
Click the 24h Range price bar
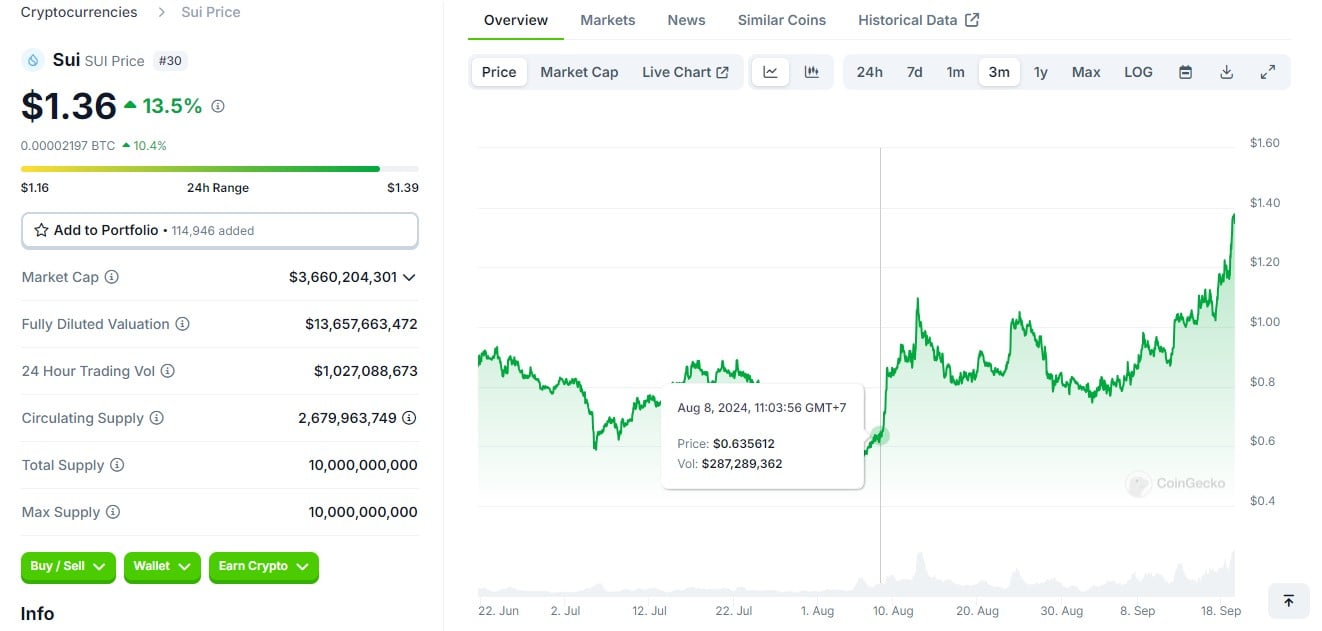(219, 169)
